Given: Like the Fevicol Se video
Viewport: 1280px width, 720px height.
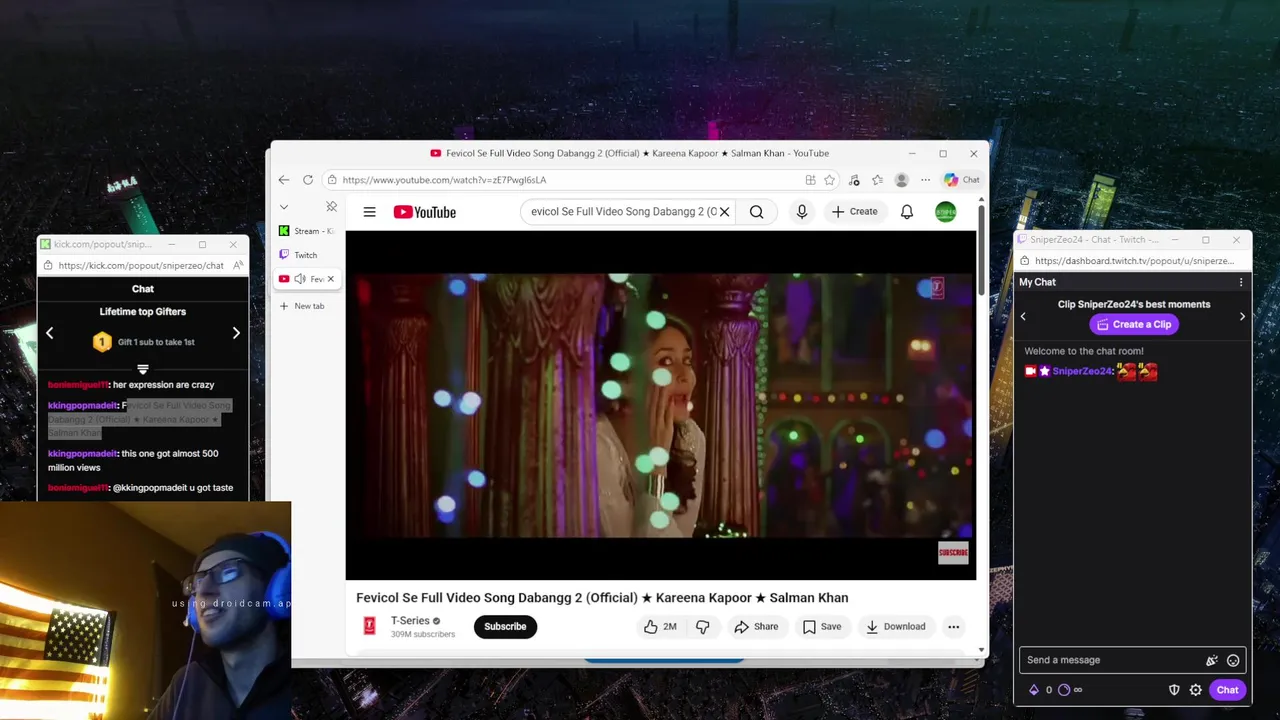Looking at the screenshot, I should (x=660, y=627).
